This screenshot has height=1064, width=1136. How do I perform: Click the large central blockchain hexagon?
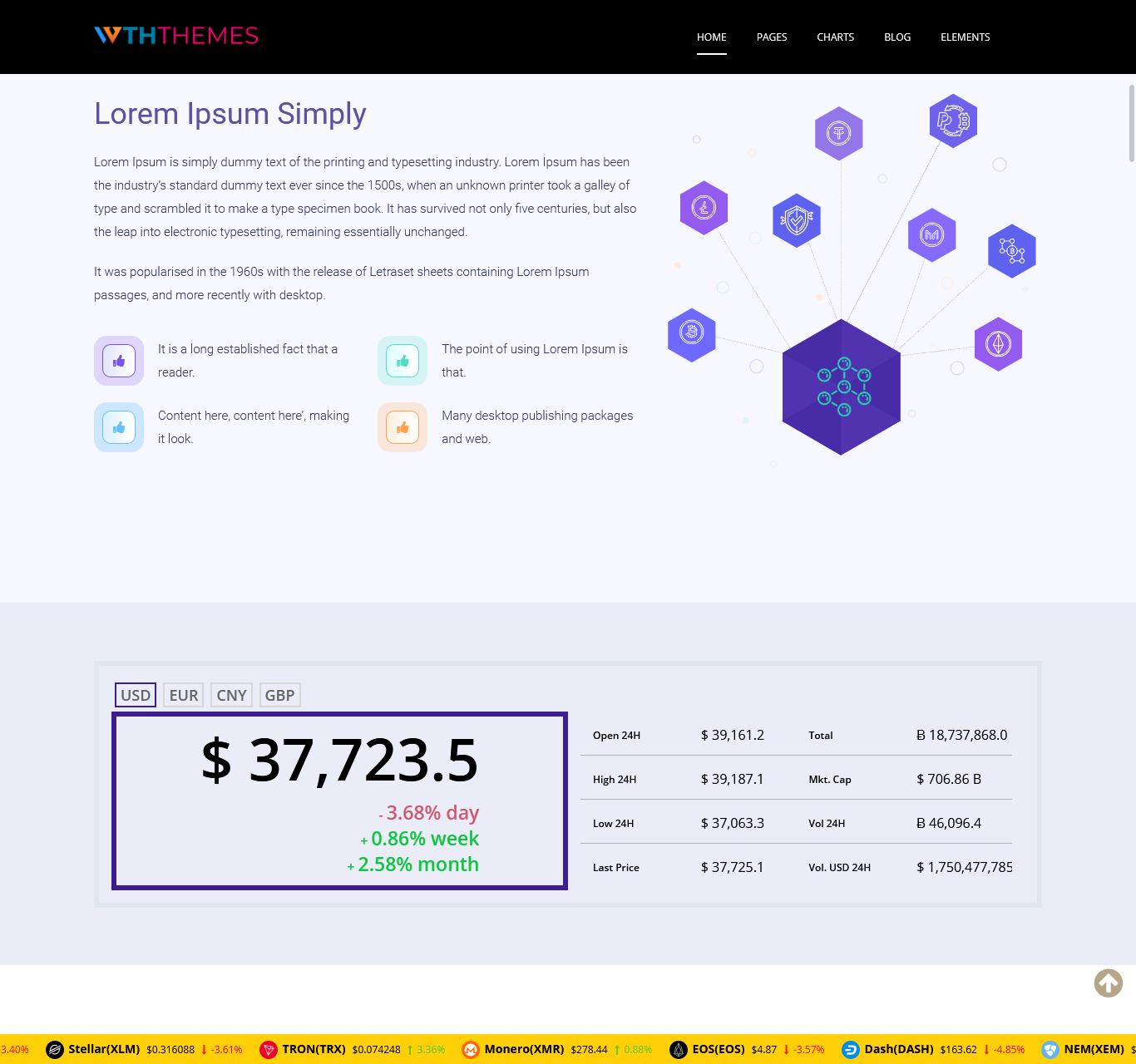coord(842,387)
